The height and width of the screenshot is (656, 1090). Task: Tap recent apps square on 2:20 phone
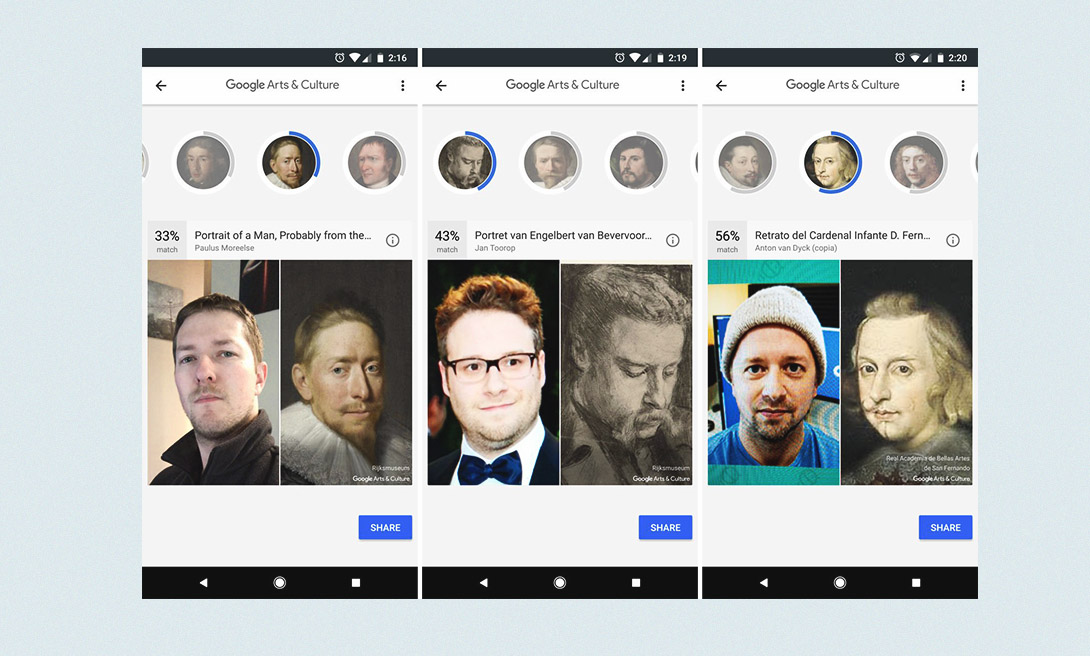pyautogui.click(x=916, y=582)
